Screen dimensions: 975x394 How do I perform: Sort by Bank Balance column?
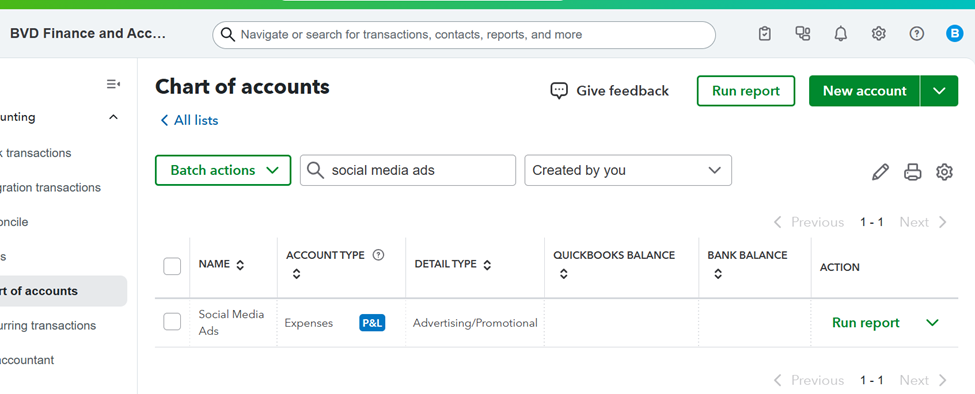718,273
